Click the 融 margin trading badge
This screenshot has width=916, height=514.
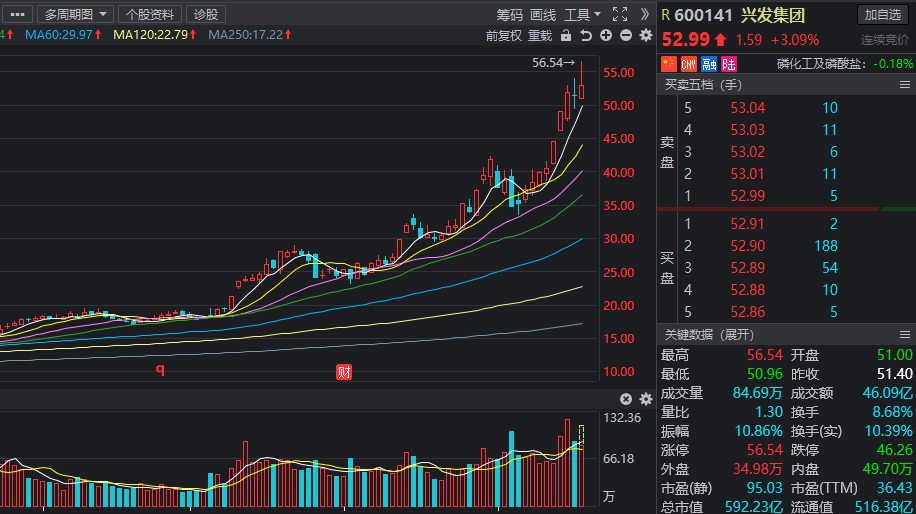tap(709, 64)
